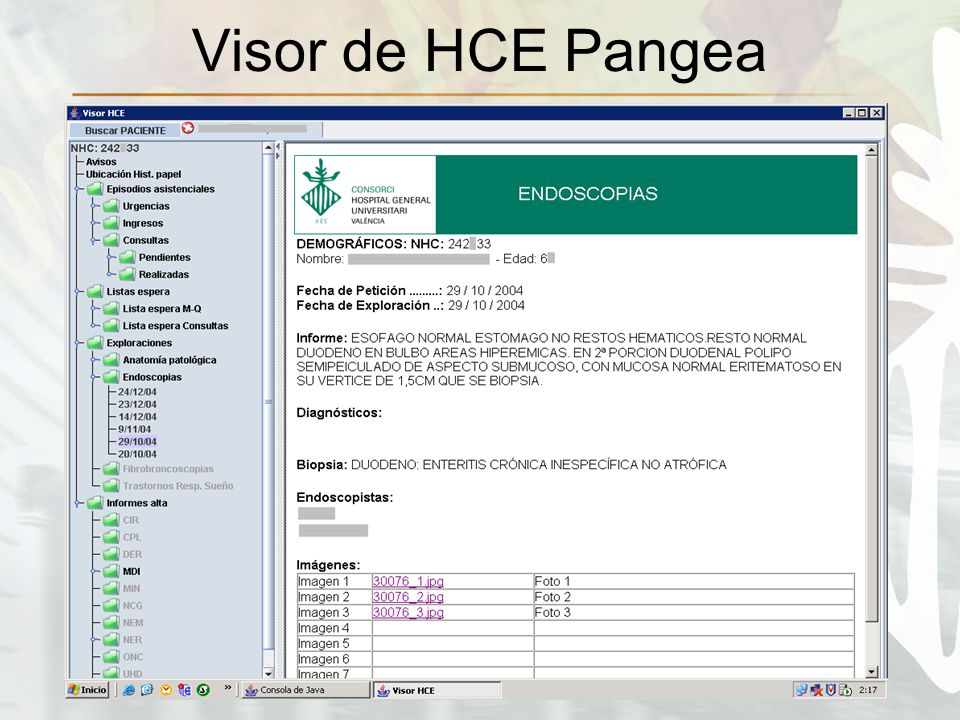
Task: Click tree panel scrollbar up arrow
Action: click(x=268, y=148)
